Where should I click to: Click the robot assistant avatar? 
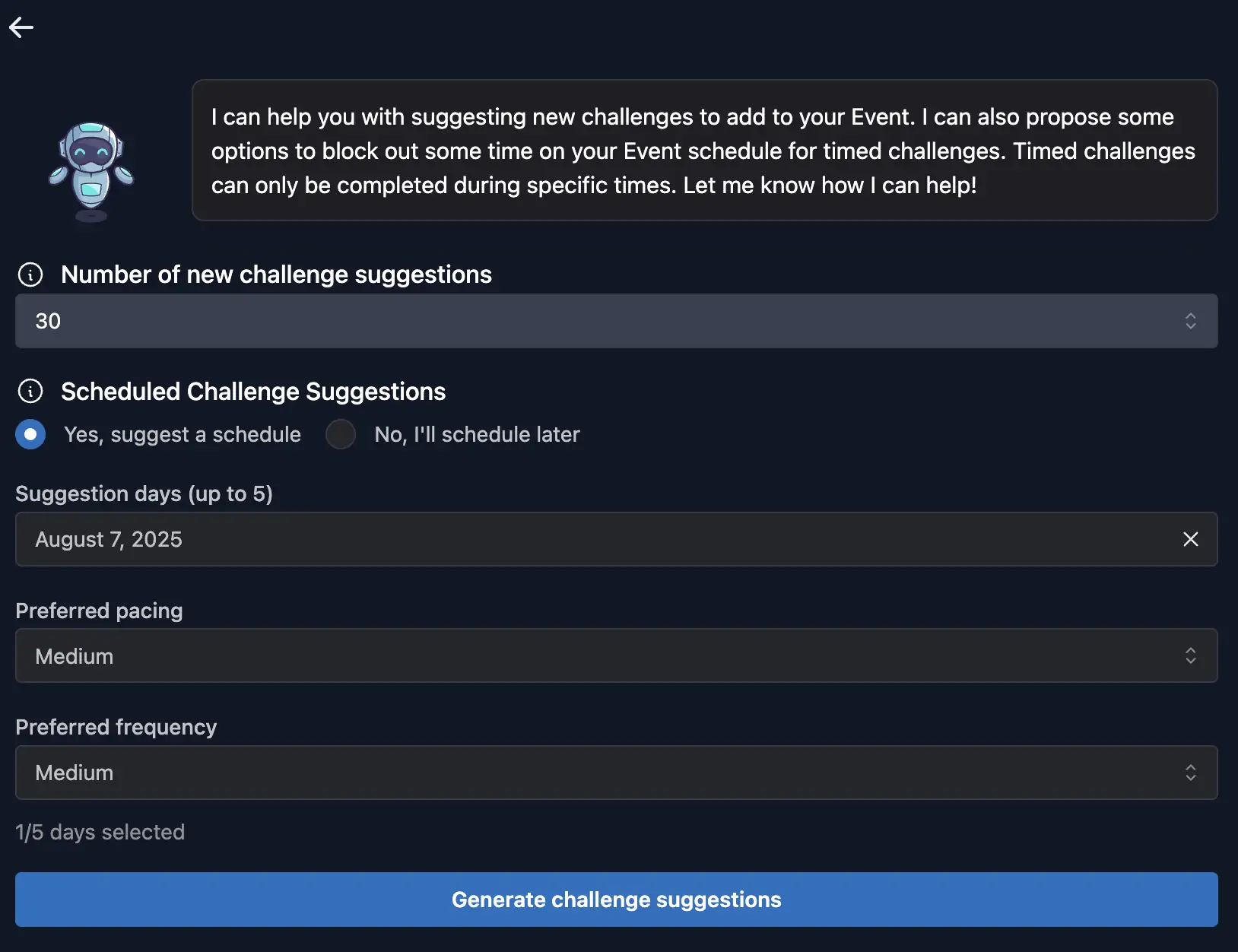[91, 163]
